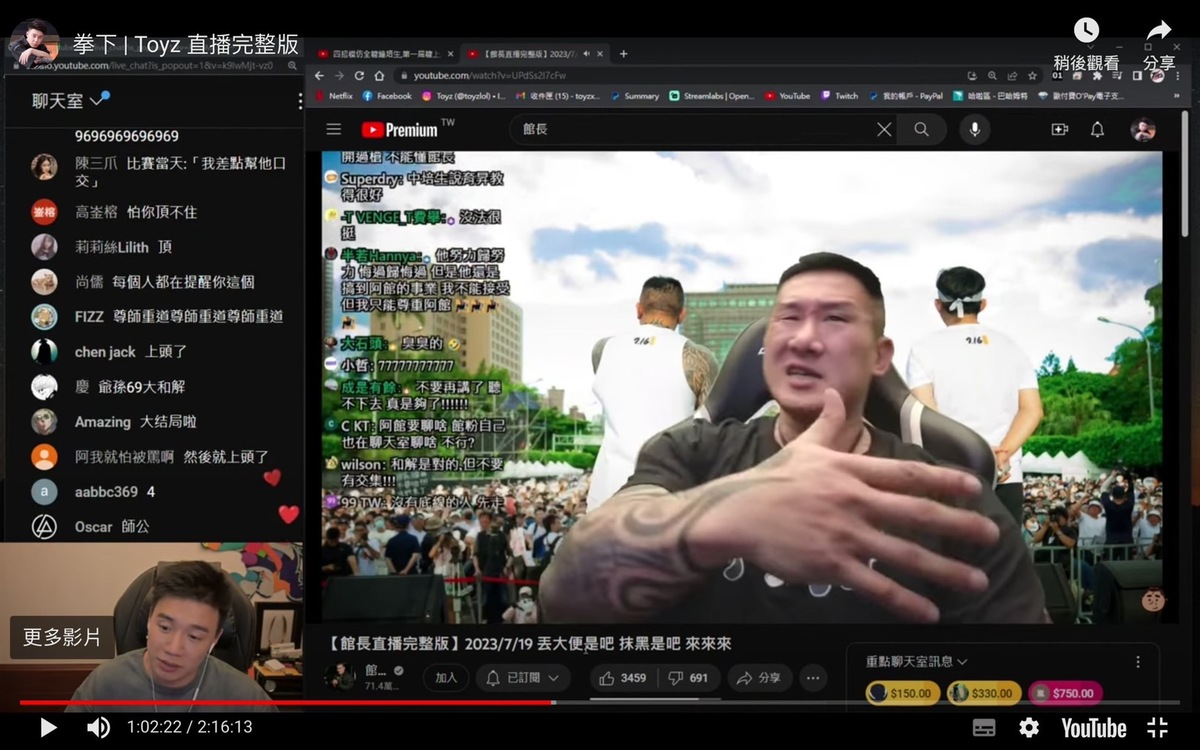Click the Watch Later clock icon
This screenshot has width=1200, height=750.
[x=1086, y=31]
